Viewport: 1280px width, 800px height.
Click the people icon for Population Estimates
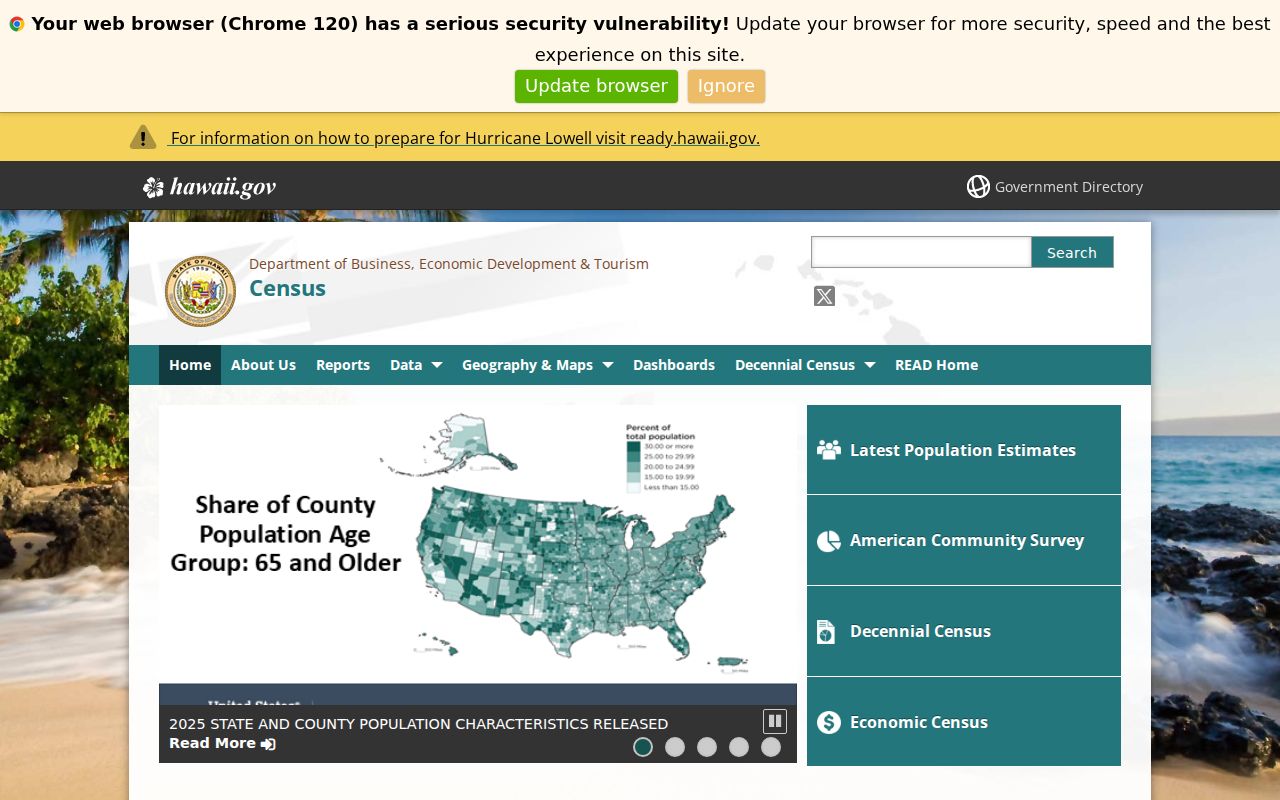tap(829, 450)
